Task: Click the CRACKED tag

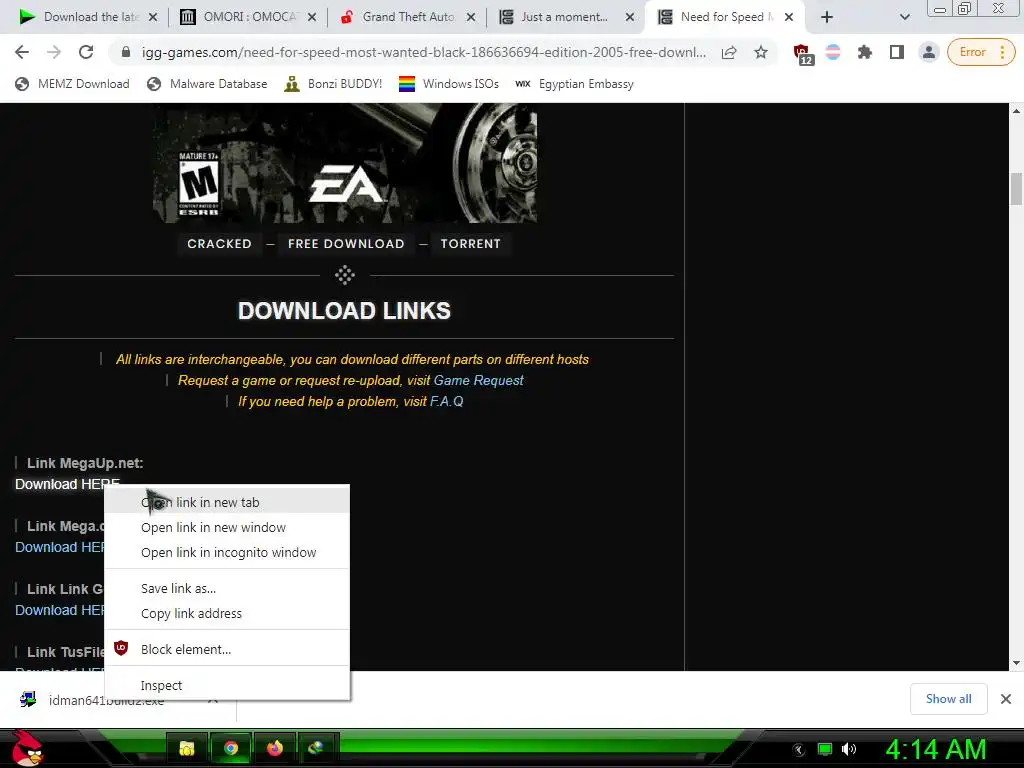Action: click(219, 244)
